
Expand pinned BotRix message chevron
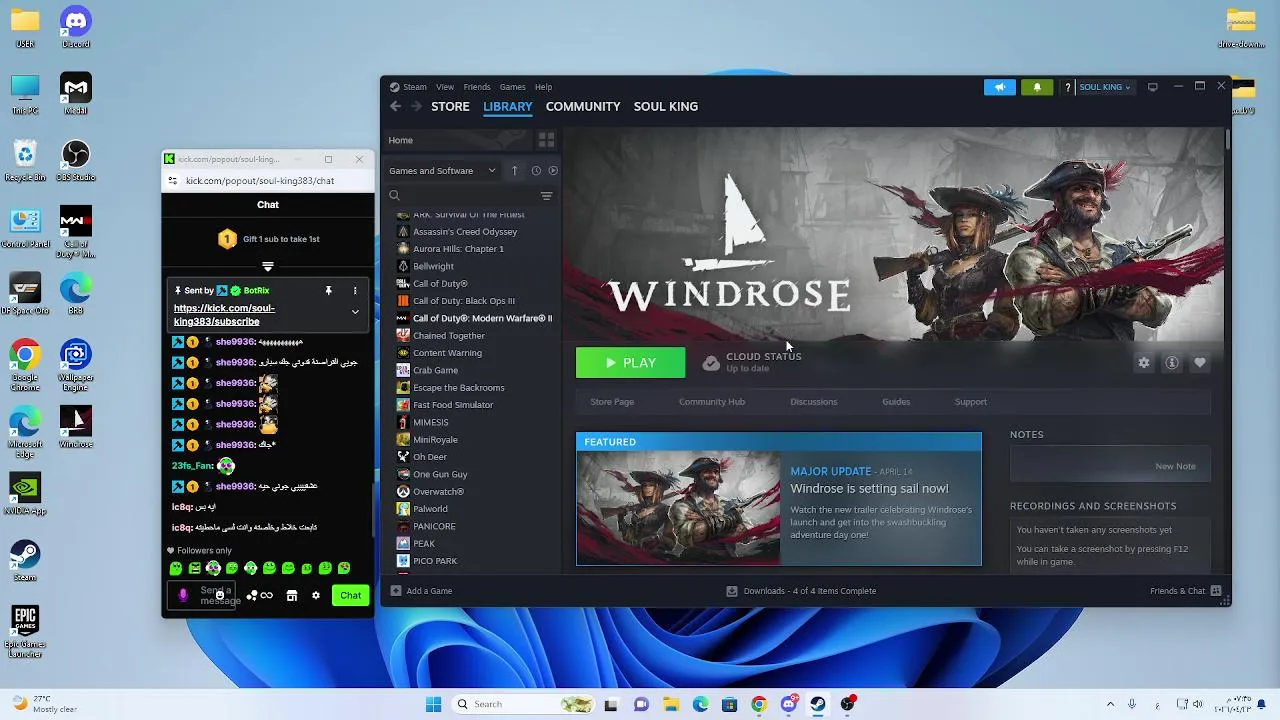355,312
